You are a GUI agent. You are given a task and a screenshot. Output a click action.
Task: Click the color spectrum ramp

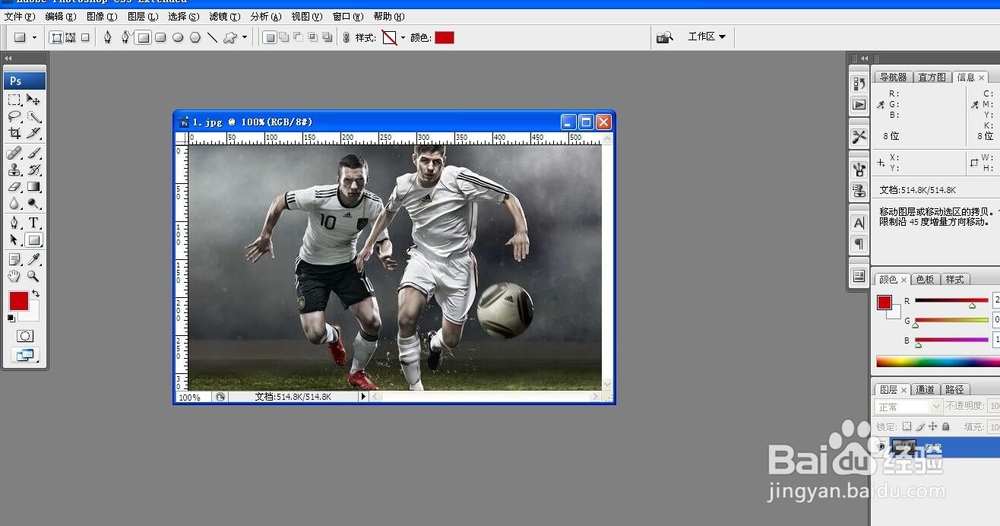coord(938,362)
